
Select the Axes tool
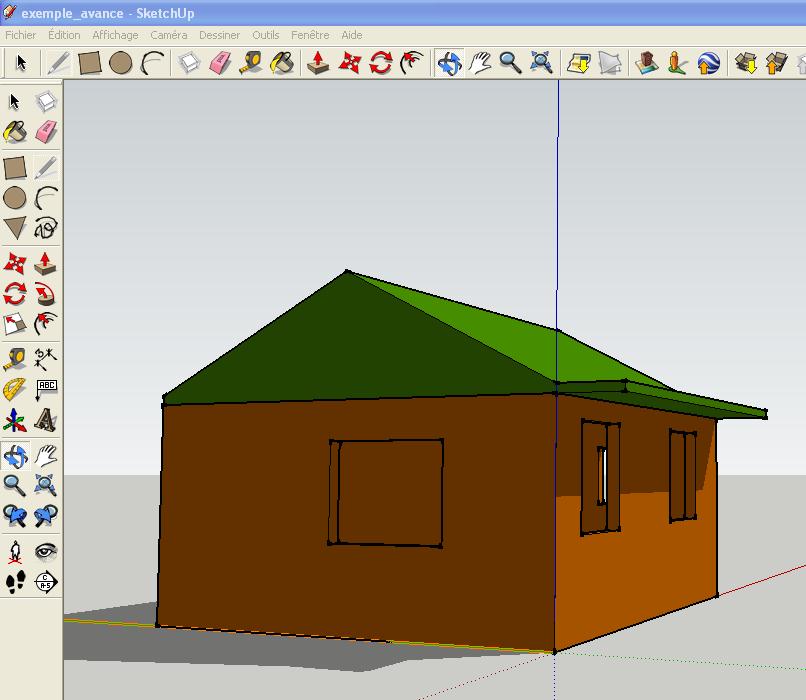pyautogui.click(x=15, y=420)
